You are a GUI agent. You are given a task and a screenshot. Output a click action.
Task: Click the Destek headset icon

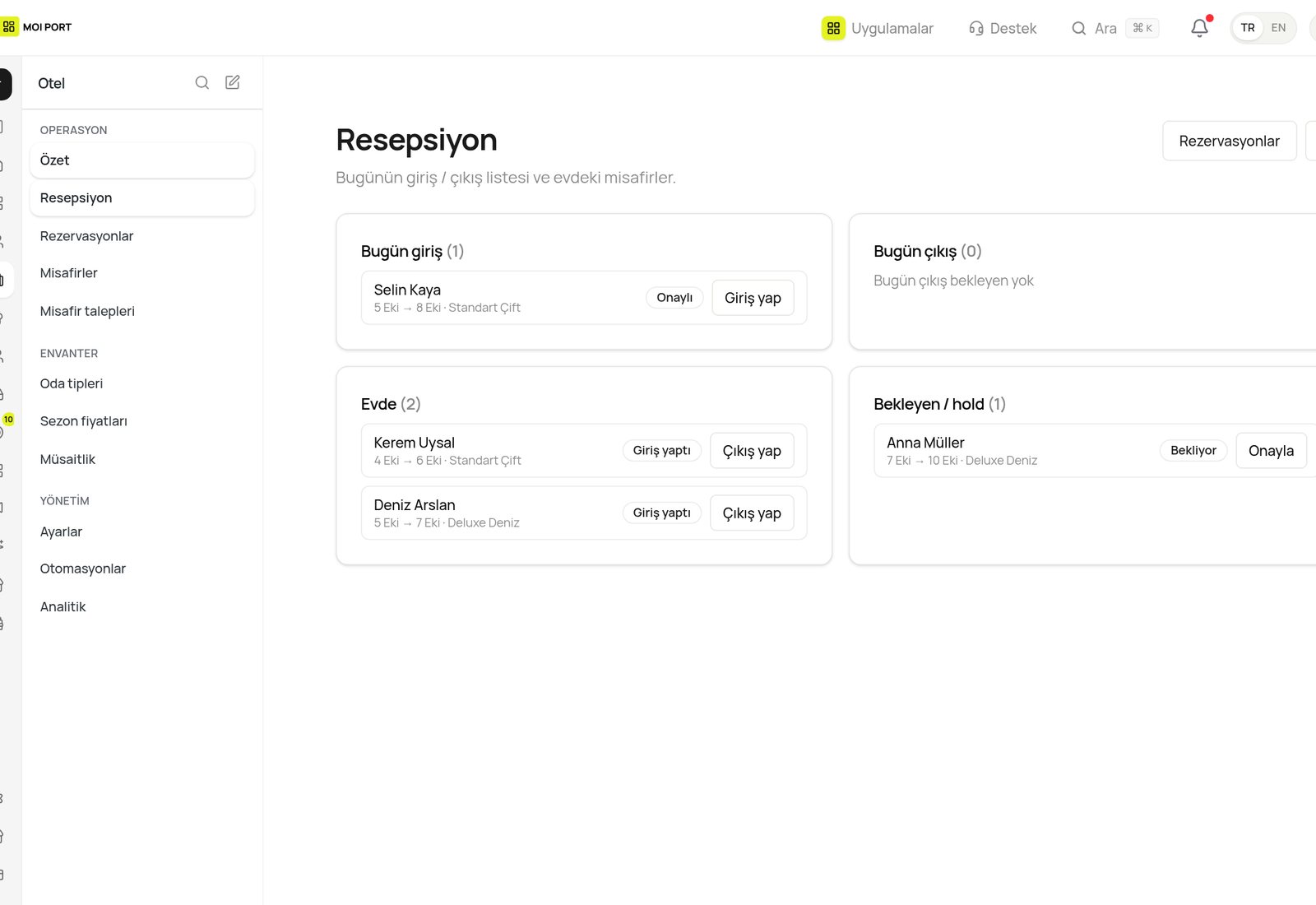pyautogui.click(x=976, y=28)
